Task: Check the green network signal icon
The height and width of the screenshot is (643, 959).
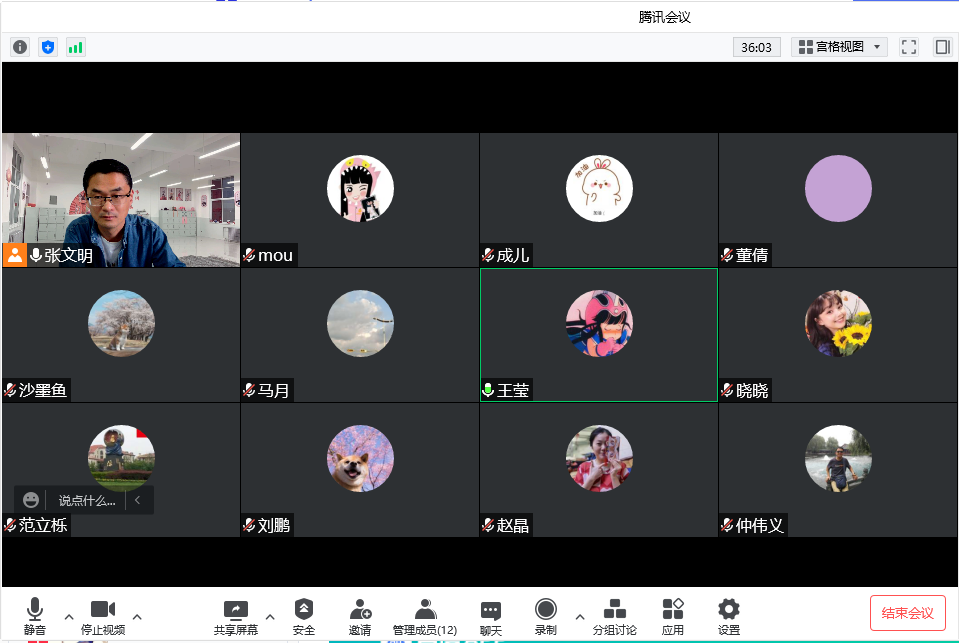Action: pyautogui.click(x=76, y=47)
